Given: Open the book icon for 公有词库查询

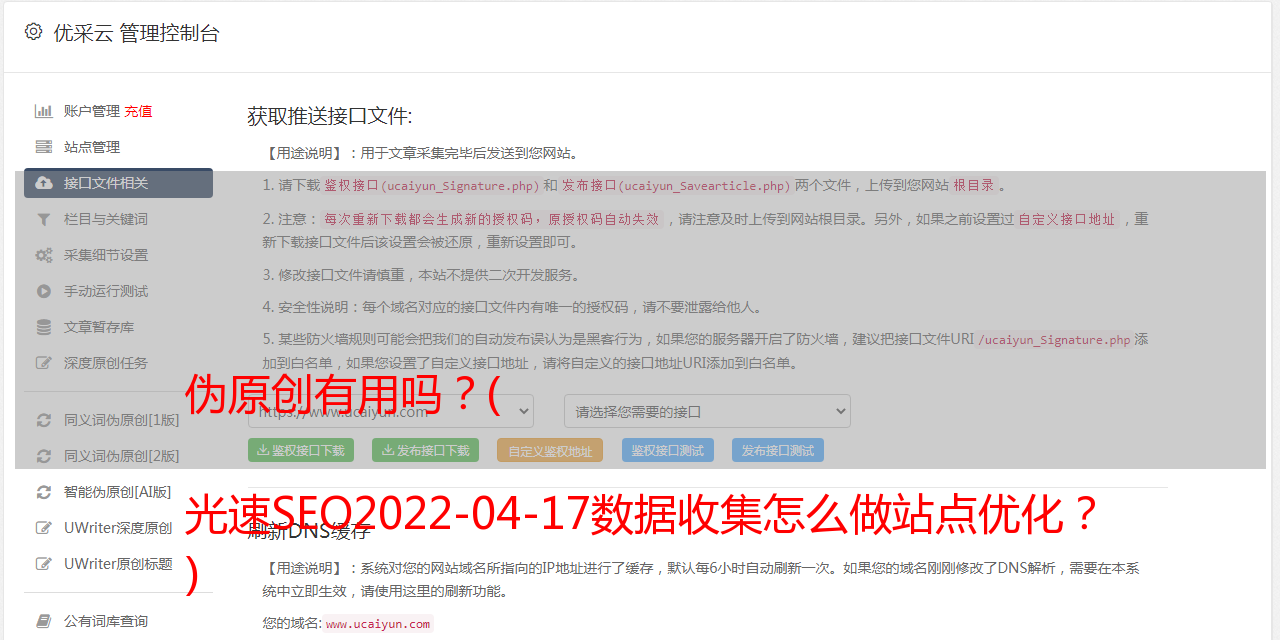Looking at the screenshot, I should point(44,621).
